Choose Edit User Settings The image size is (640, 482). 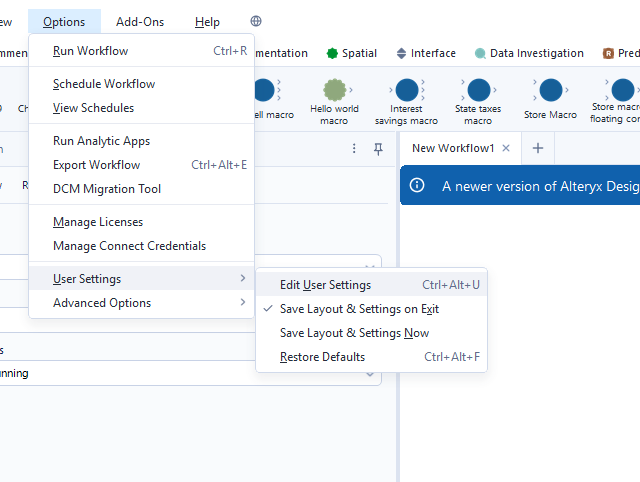coord(325,285)
